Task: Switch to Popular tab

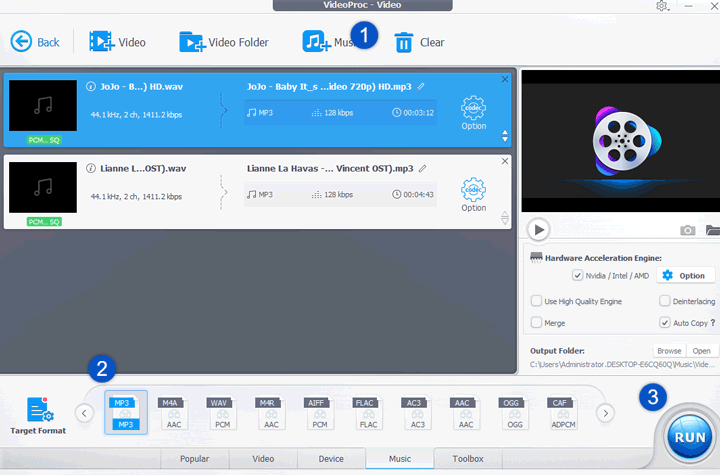Action: coord(194,458)
